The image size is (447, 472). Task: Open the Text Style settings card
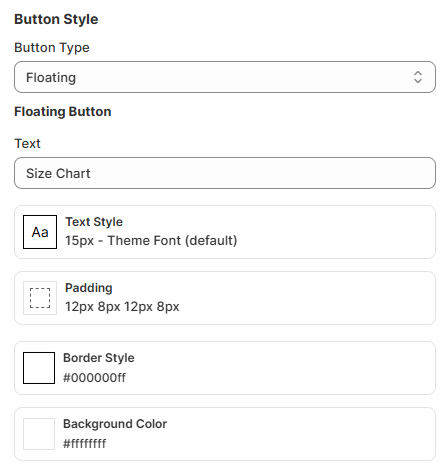(225, 232)
